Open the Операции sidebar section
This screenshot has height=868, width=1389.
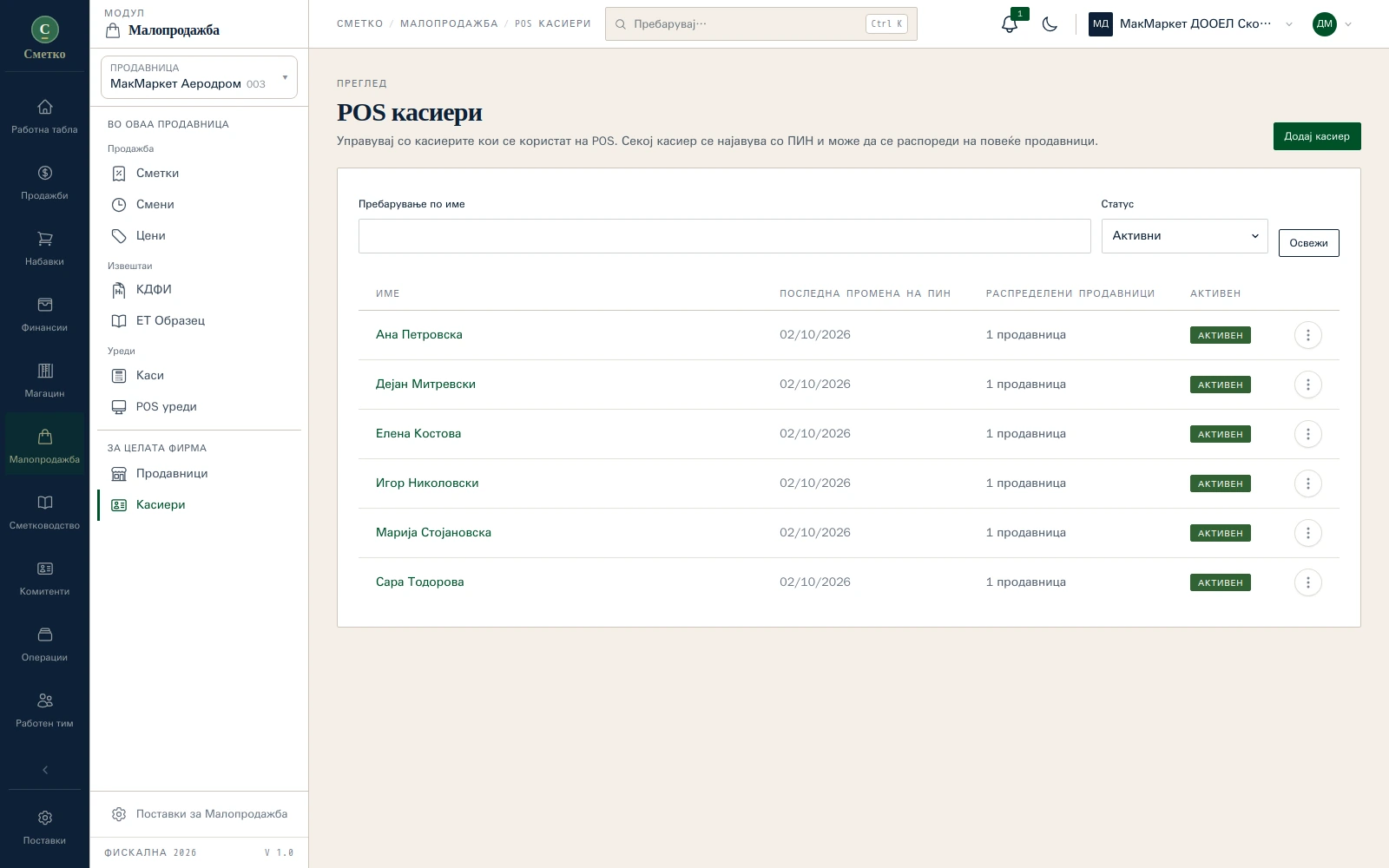[44, 644]
